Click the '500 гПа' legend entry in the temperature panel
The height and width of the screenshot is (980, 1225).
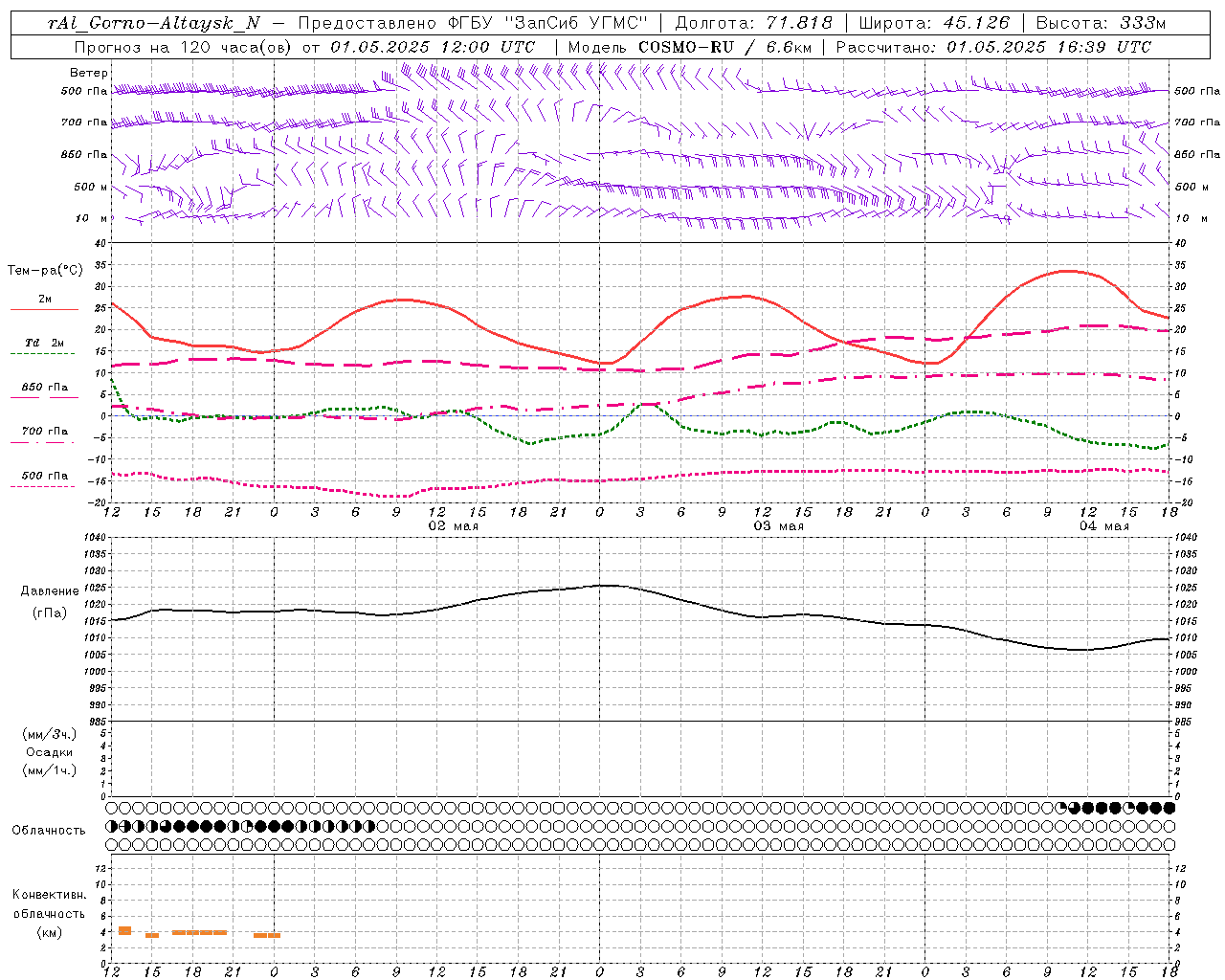45,475
